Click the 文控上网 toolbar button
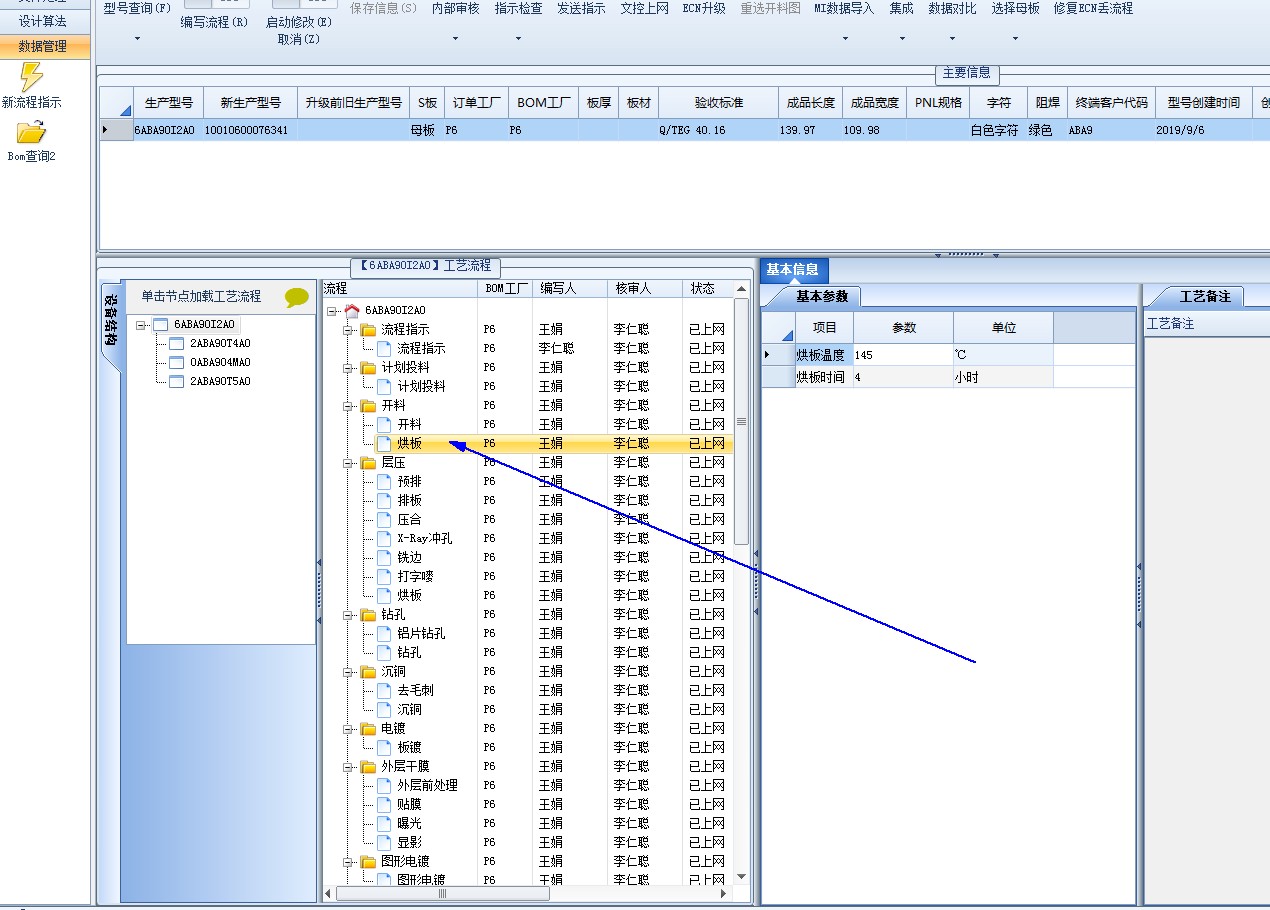The width and height of the screenshot is (1270, 910). pos(644,8)
